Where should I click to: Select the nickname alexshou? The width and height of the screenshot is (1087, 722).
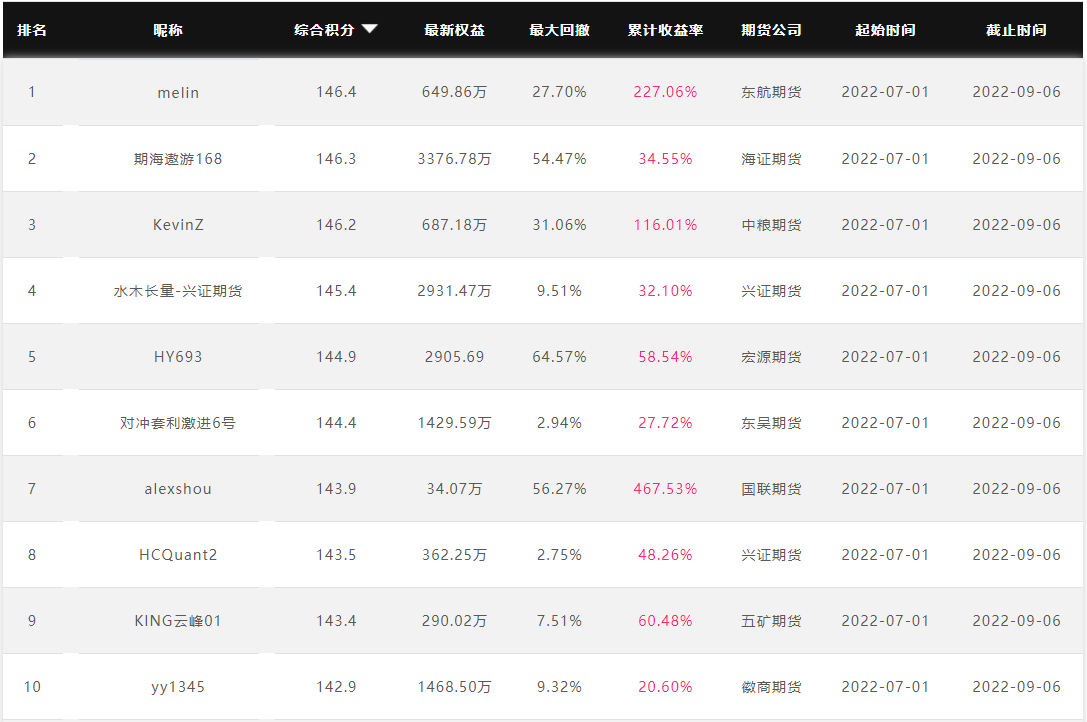pos(178,488)
